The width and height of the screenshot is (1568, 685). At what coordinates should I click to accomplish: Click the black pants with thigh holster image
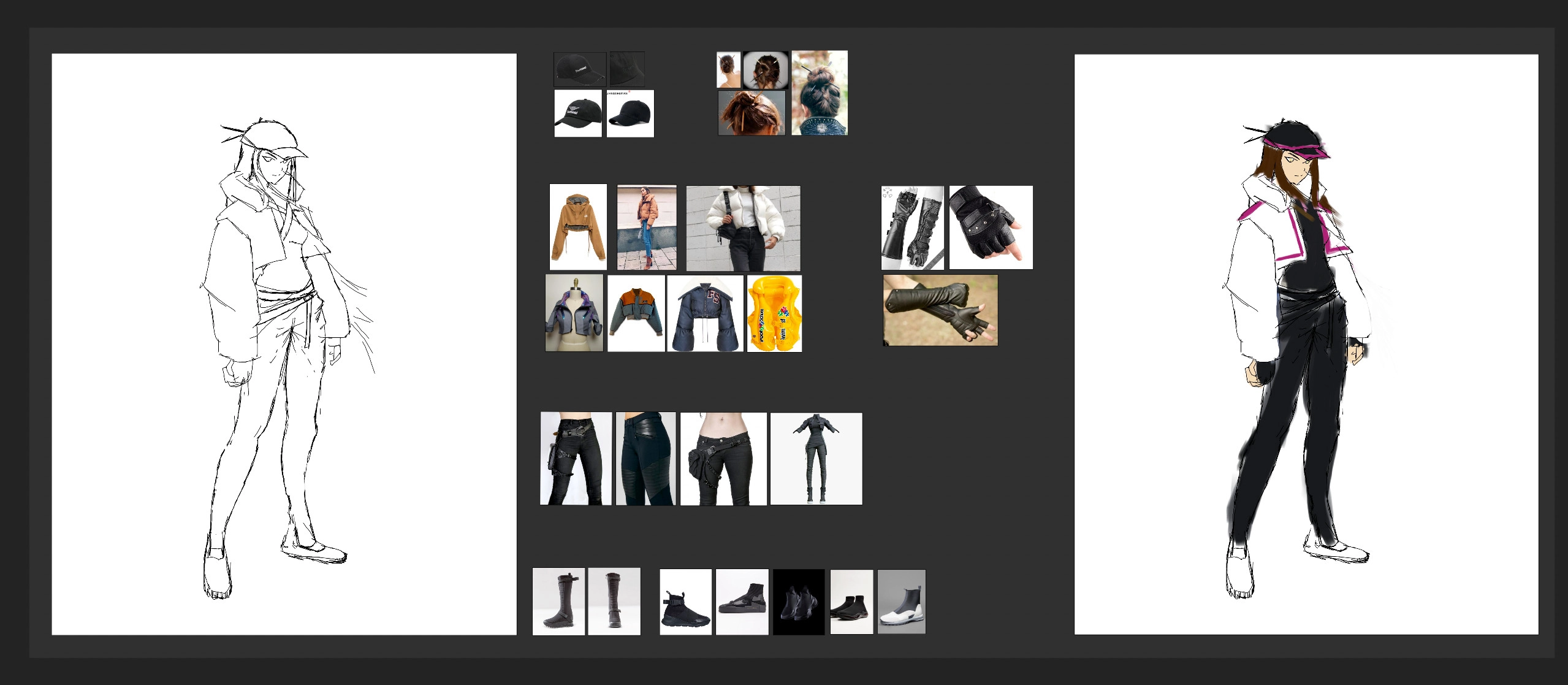576,458
